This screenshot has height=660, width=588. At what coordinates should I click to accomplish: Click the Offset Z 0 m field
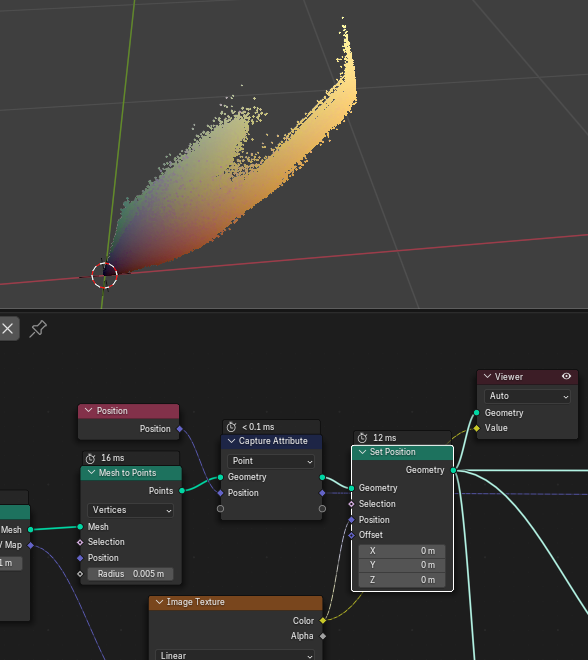click(x=402, y=580)
